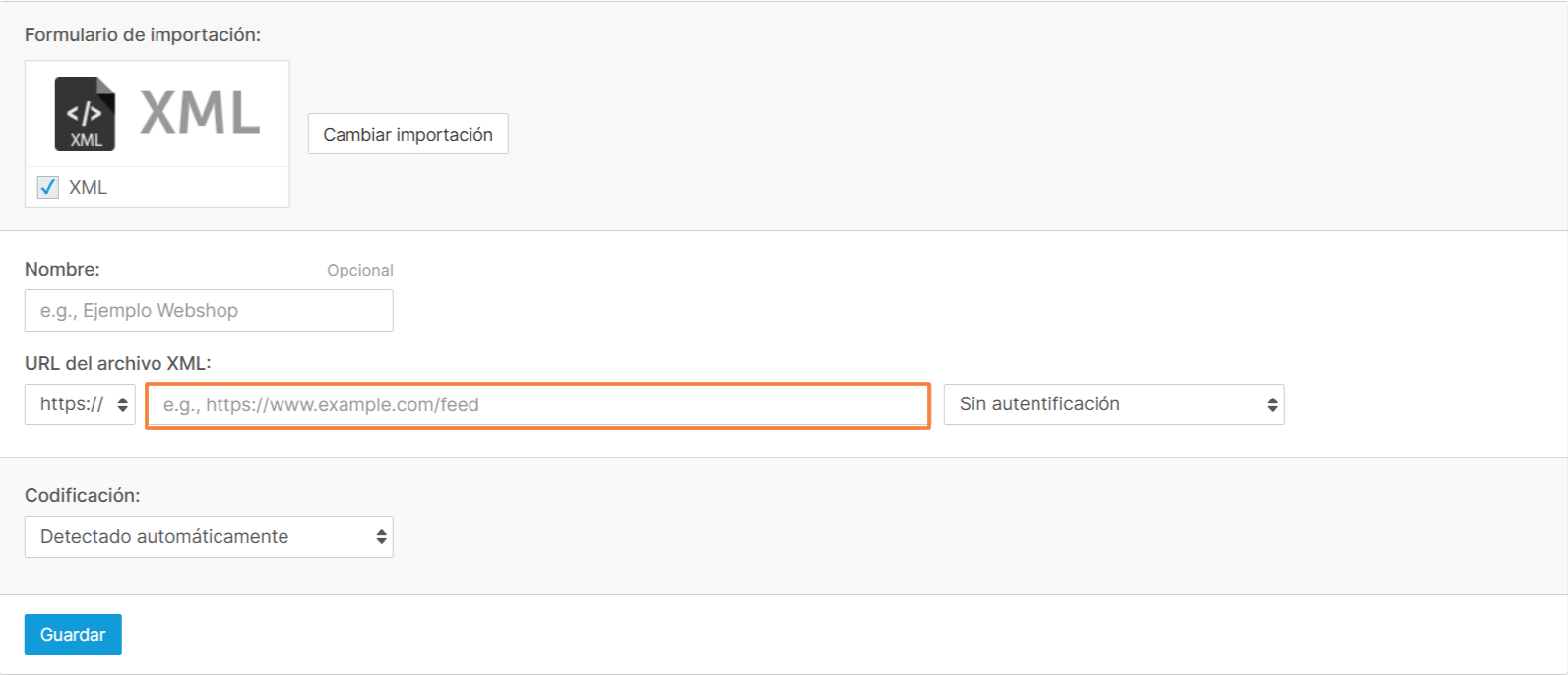Click the Opcional hint text

(x=360, y=270)
